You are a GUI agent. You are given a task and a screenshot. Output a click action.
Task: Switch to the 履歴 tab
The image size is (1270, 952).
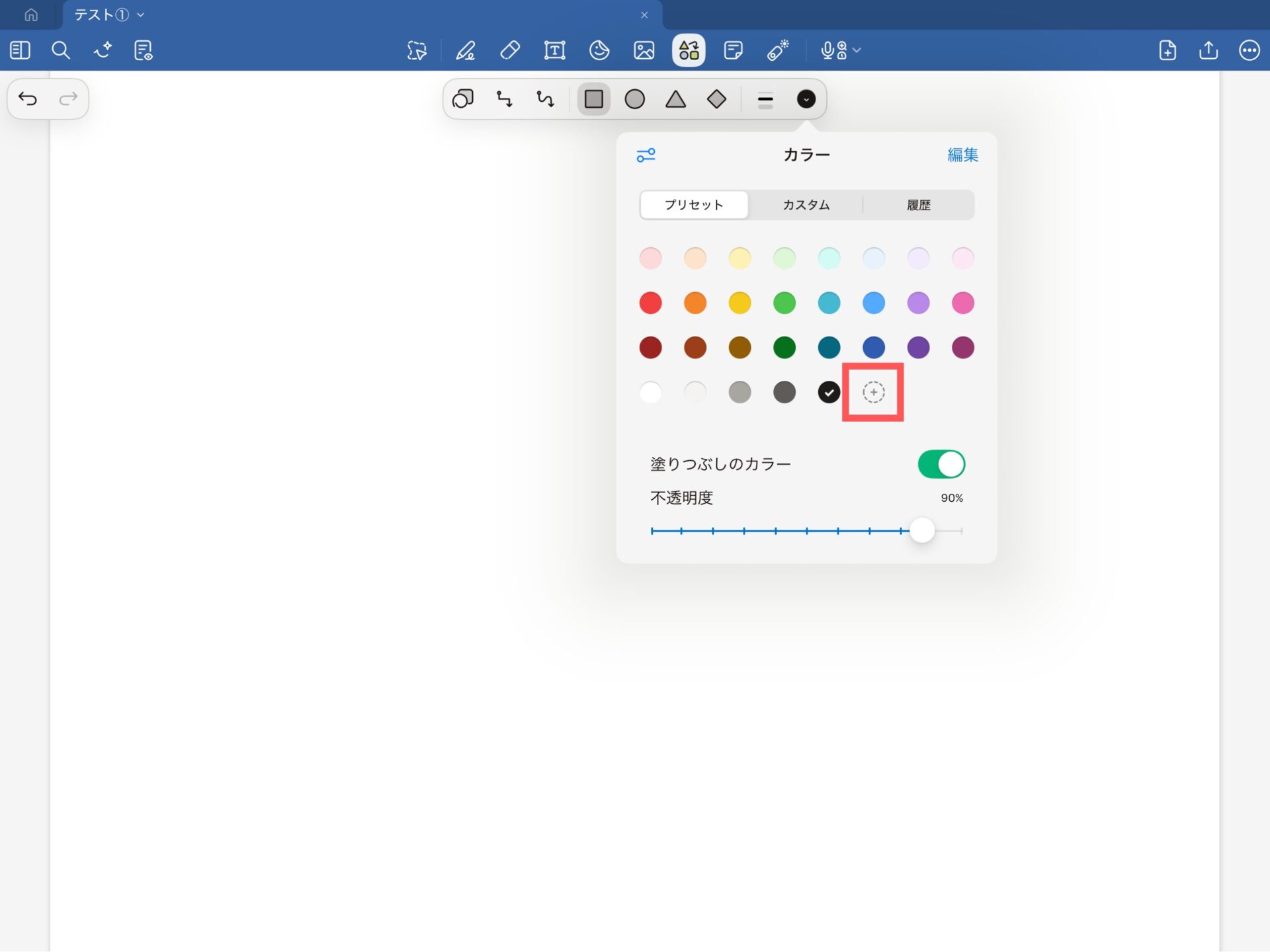click(918, 205)
